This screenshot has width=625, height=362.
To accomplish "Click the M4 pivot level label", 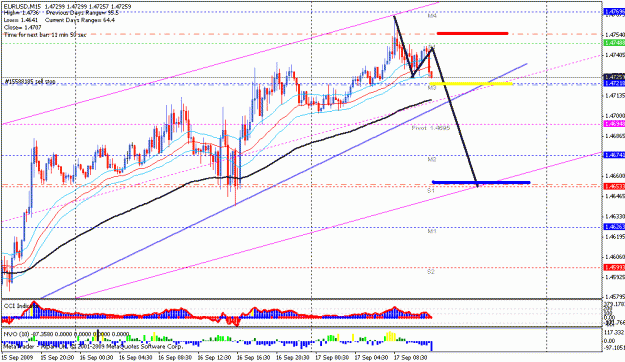I will pyautogui.click(x=432, y=16).
